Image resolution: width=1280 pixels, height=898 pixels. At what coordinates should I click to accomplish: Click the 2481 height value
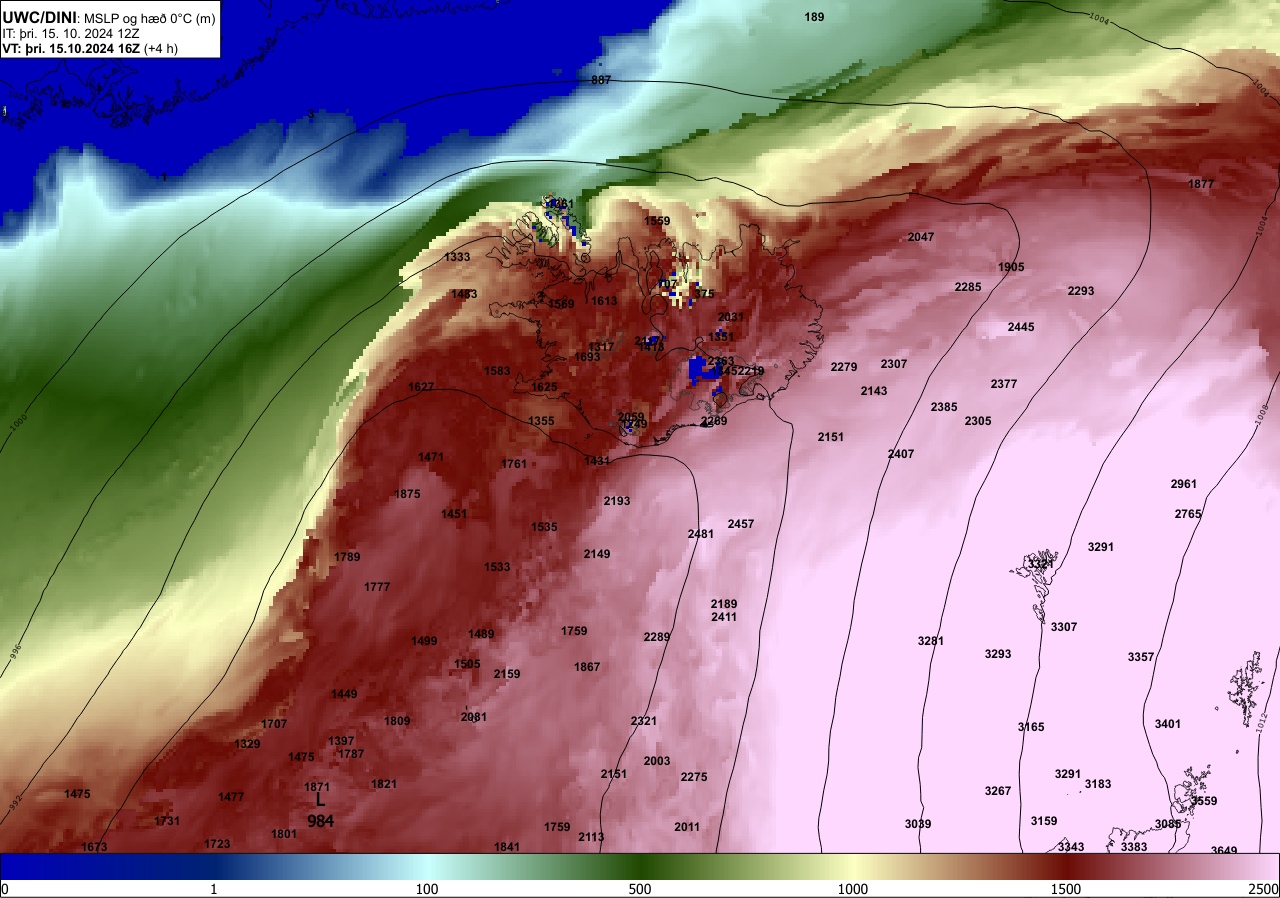point(701,534)
